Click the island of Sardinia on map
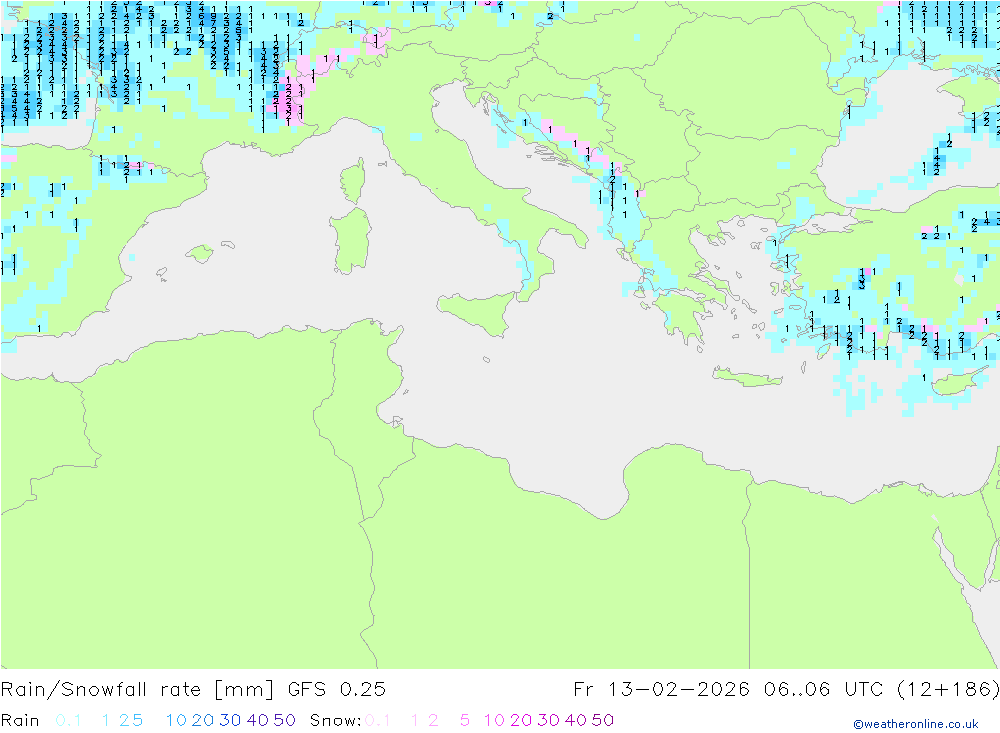Viewport: 1000px width, 733px height. click(x=349, y=241)
